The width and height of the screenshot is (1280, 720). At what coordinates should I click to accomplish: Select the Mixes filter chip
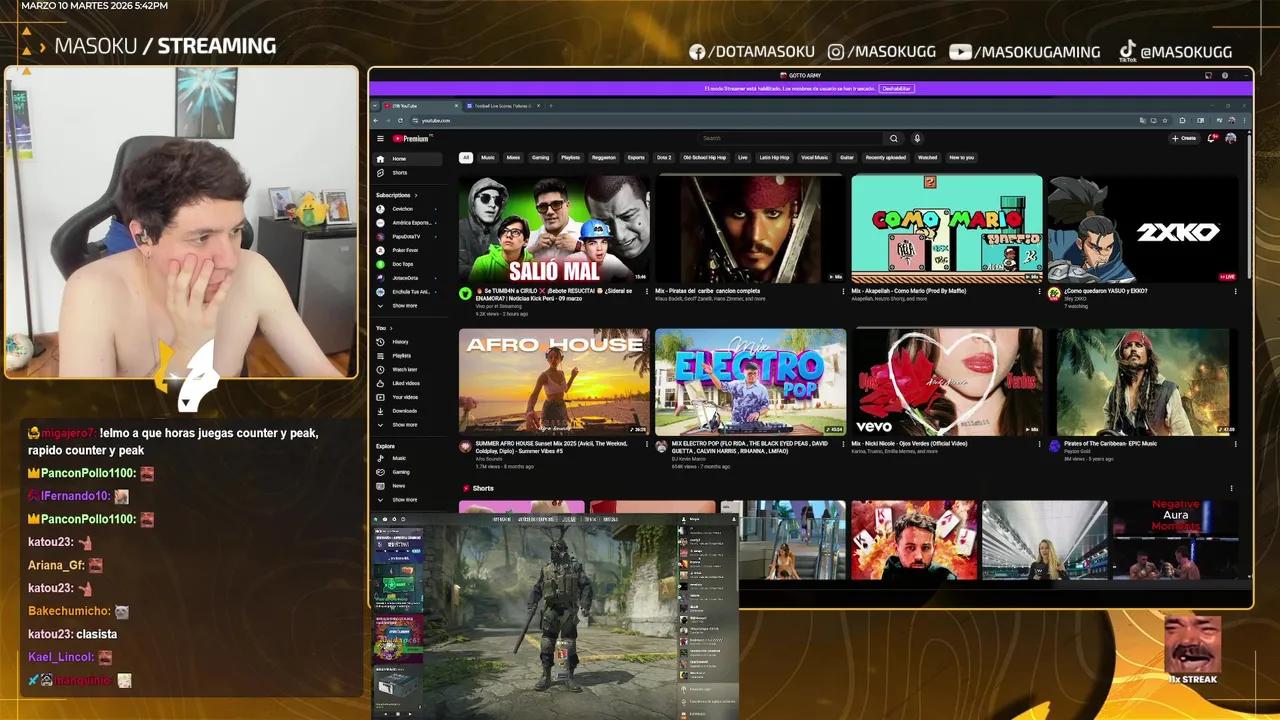[x=513, y=157]
